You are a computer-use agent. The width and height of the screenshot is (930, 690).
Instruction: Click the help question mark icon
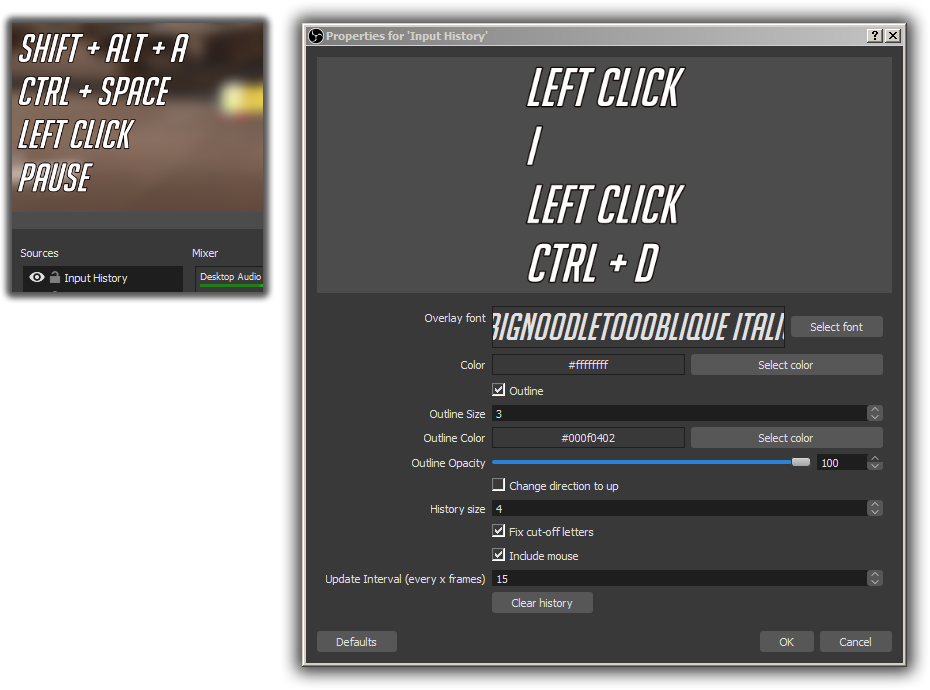click(873, 35)
